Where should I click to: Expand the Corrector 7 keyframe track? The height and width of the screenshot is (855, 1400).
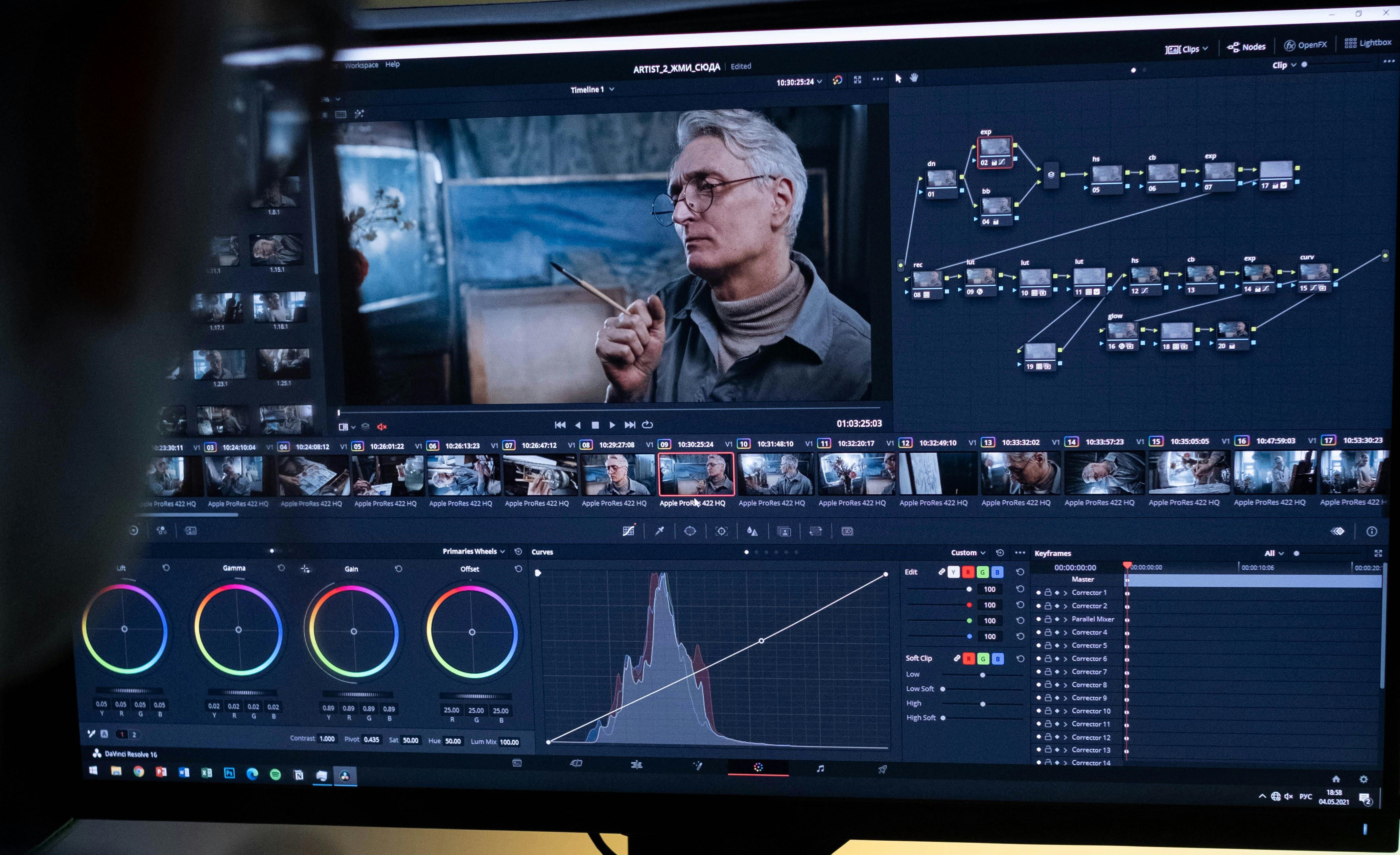(x=1065, y=671)
